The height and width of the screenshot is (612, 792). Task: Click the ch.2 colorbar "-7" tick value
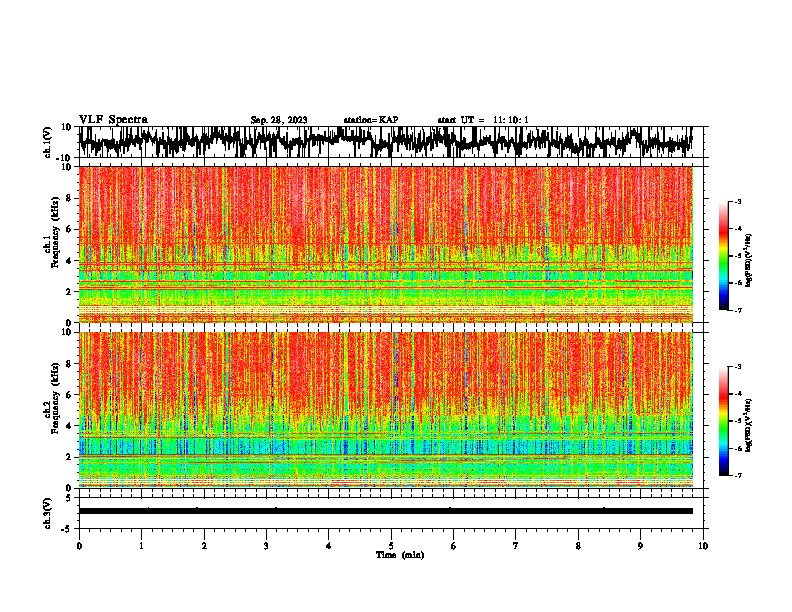[737, 475]
